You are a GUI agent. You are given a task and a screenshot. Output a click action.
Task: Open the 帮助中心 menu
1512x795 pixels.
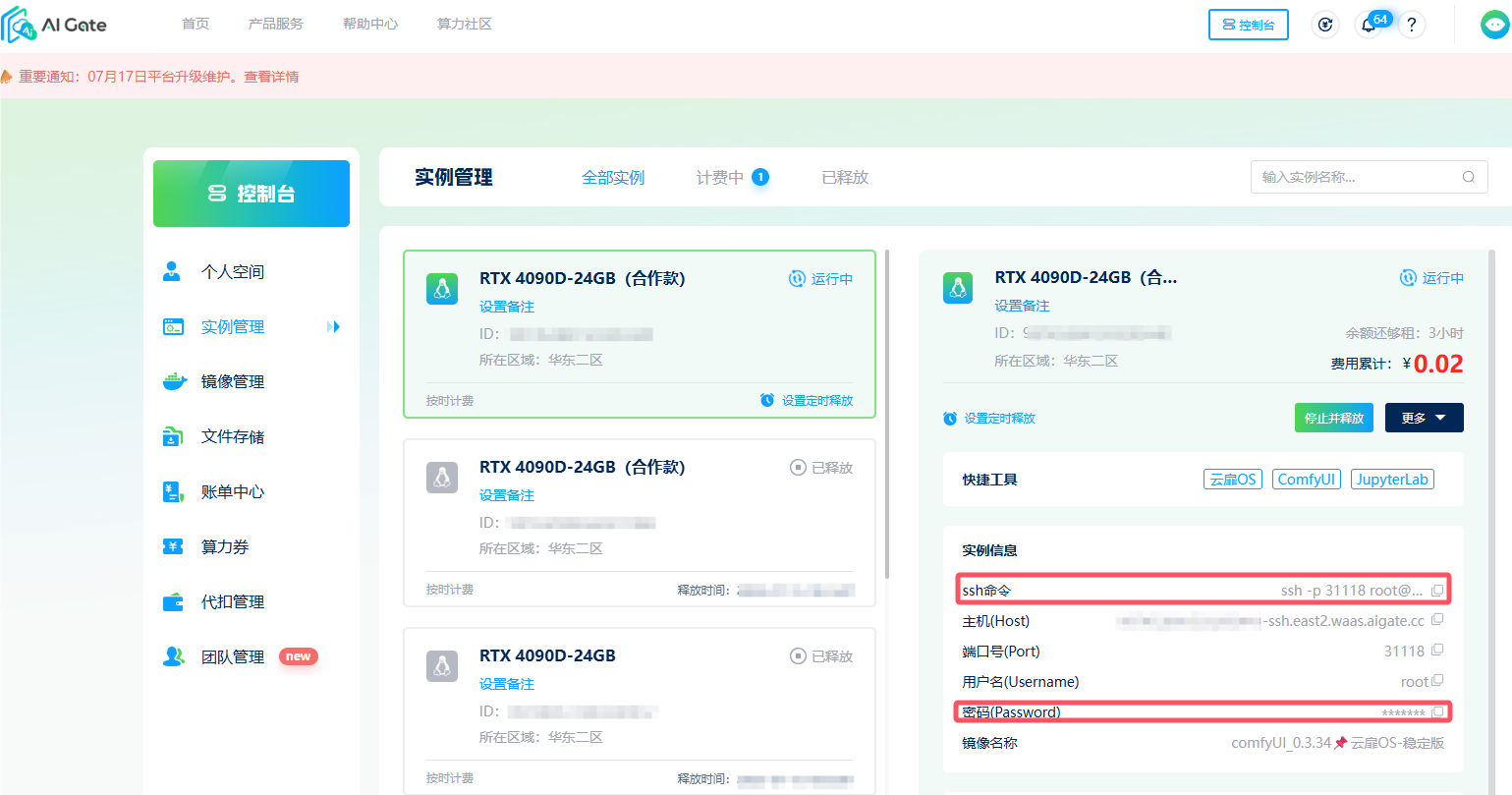[370, 24]
